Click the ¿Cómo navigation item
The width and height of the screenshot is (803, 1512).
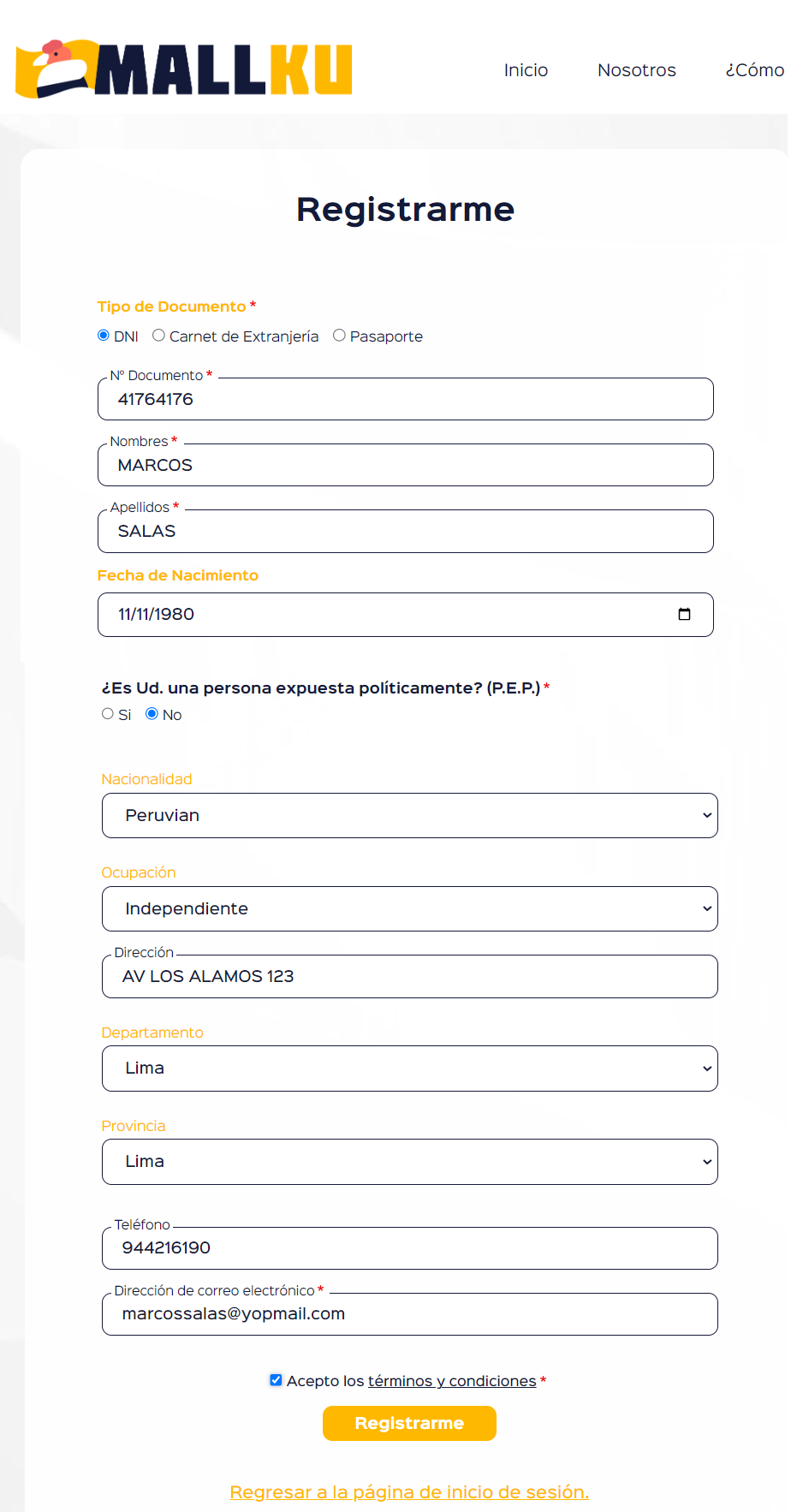754,70
